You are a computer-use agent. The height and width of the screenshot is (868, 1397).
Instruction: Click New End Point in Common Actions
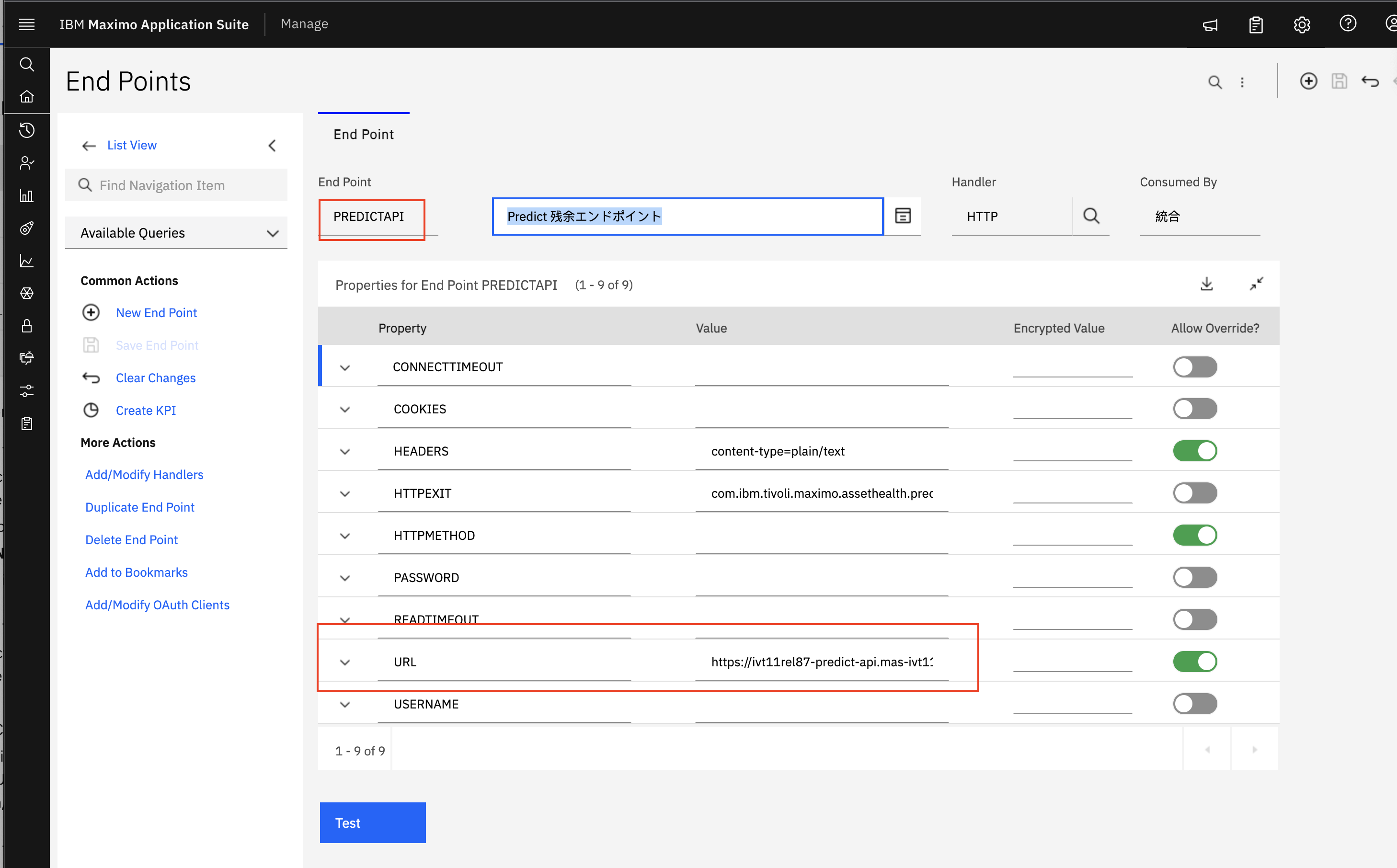[x=156, y=312]
